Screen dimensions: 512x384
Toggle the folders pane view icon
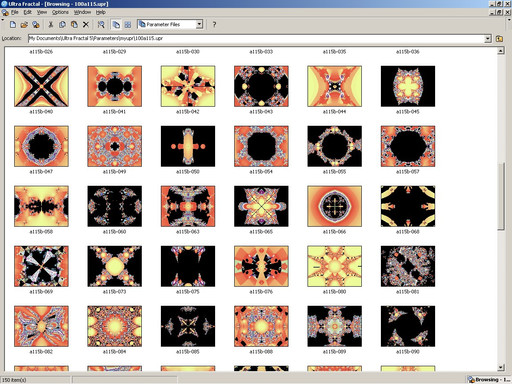(x=116, y=24)
